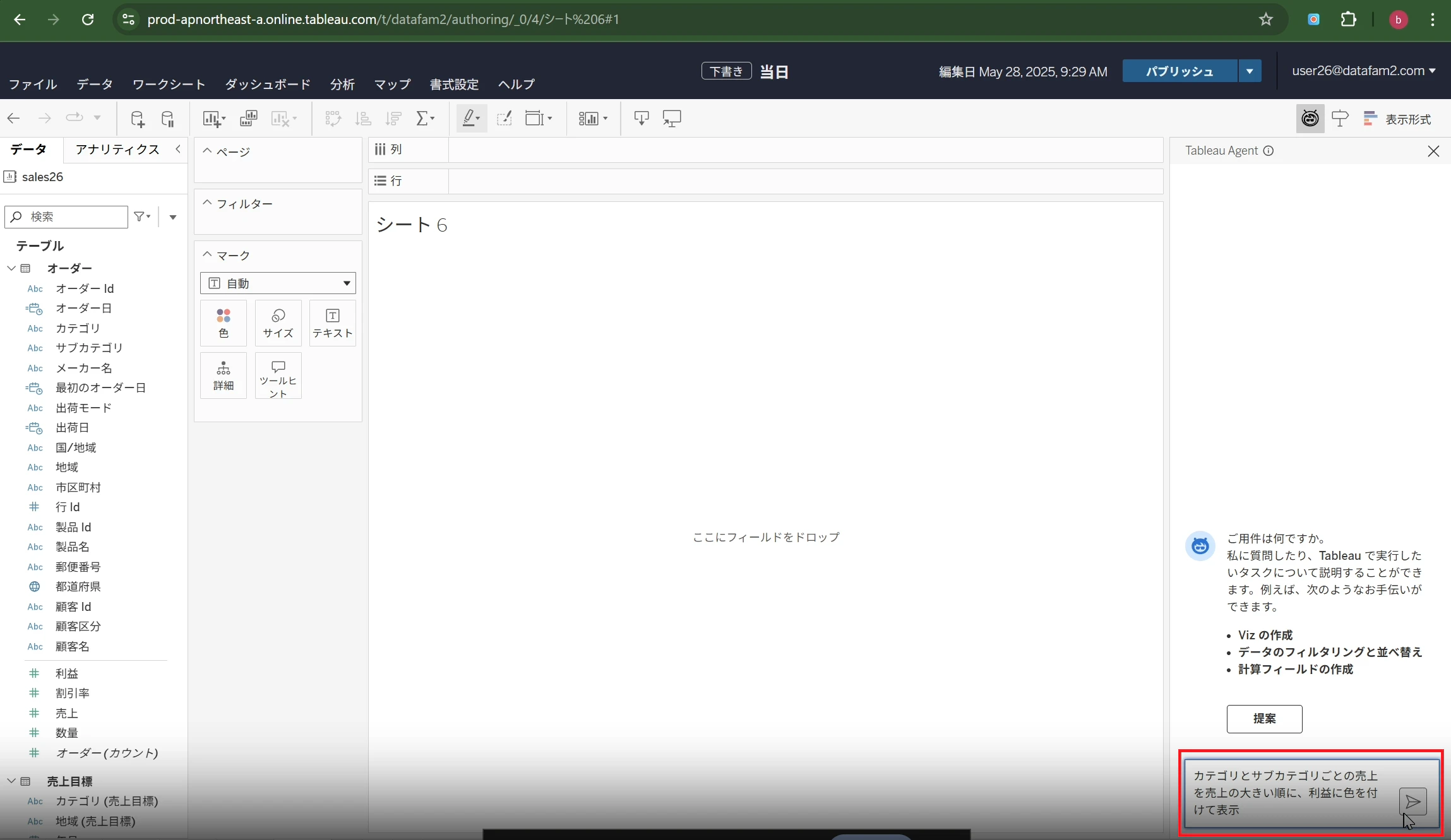Collapse the オーダー table tree
This screenshot has width=1451, height=840.
click(11, 268)
